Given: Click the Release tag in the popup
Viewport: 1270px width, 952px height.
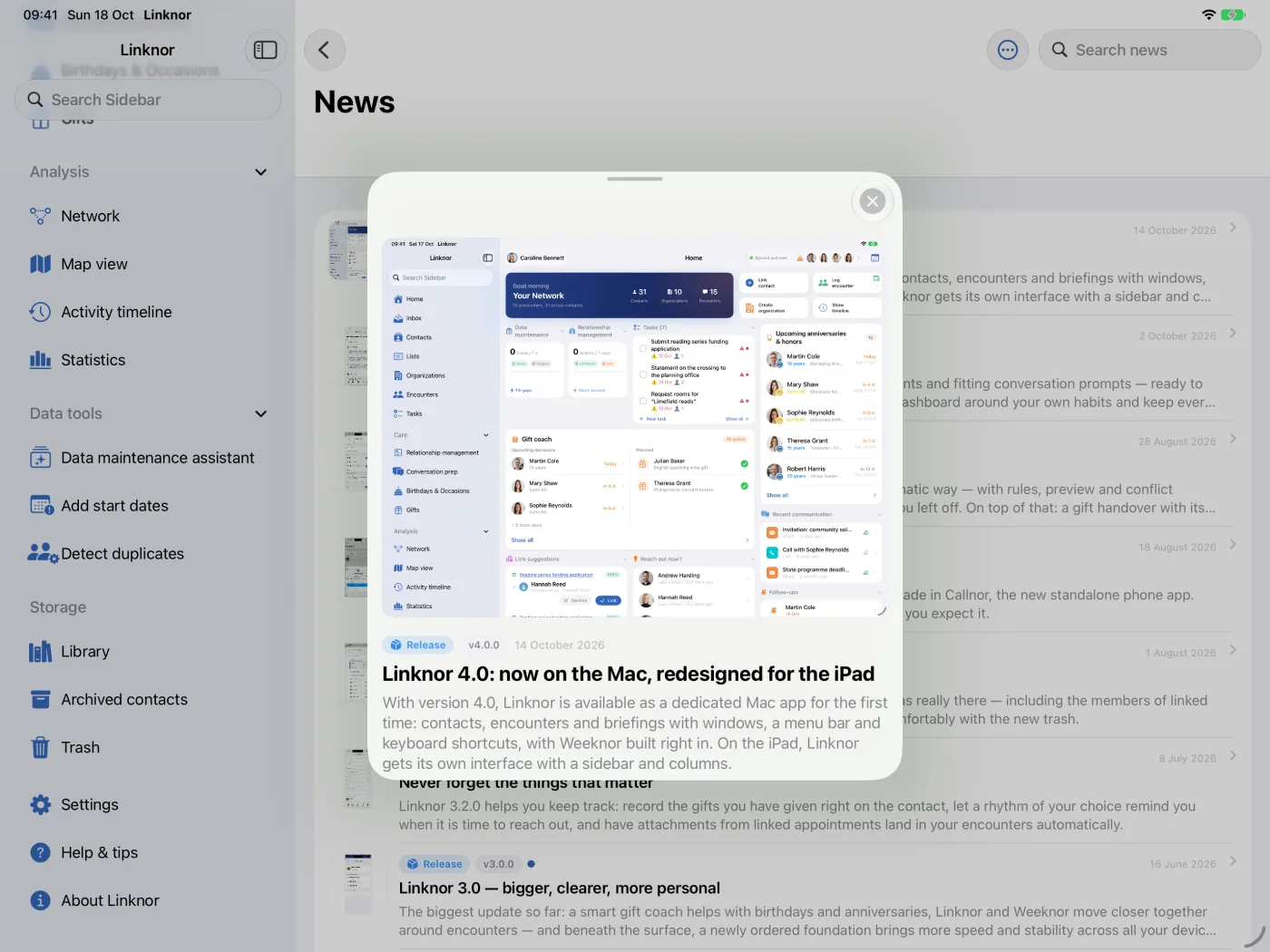Looking at the screenshot, I should click(x=418, y=646).
